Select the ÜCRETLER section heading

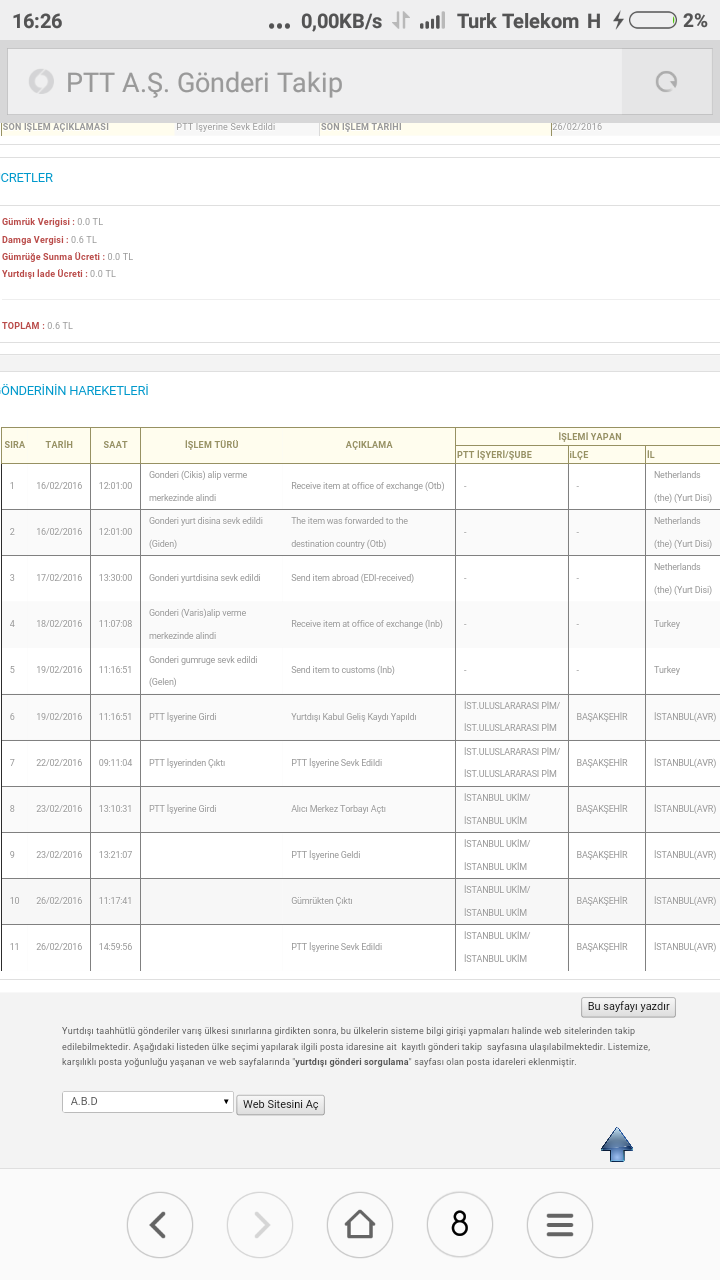click(x=27, y=178)
